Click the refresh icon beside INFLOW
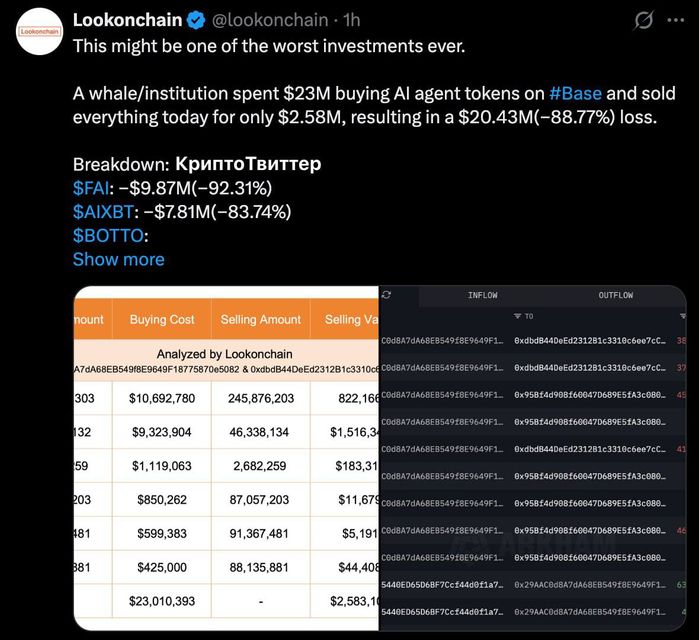Viewport: 699px width, 640px height. click(x=386, y=295)
